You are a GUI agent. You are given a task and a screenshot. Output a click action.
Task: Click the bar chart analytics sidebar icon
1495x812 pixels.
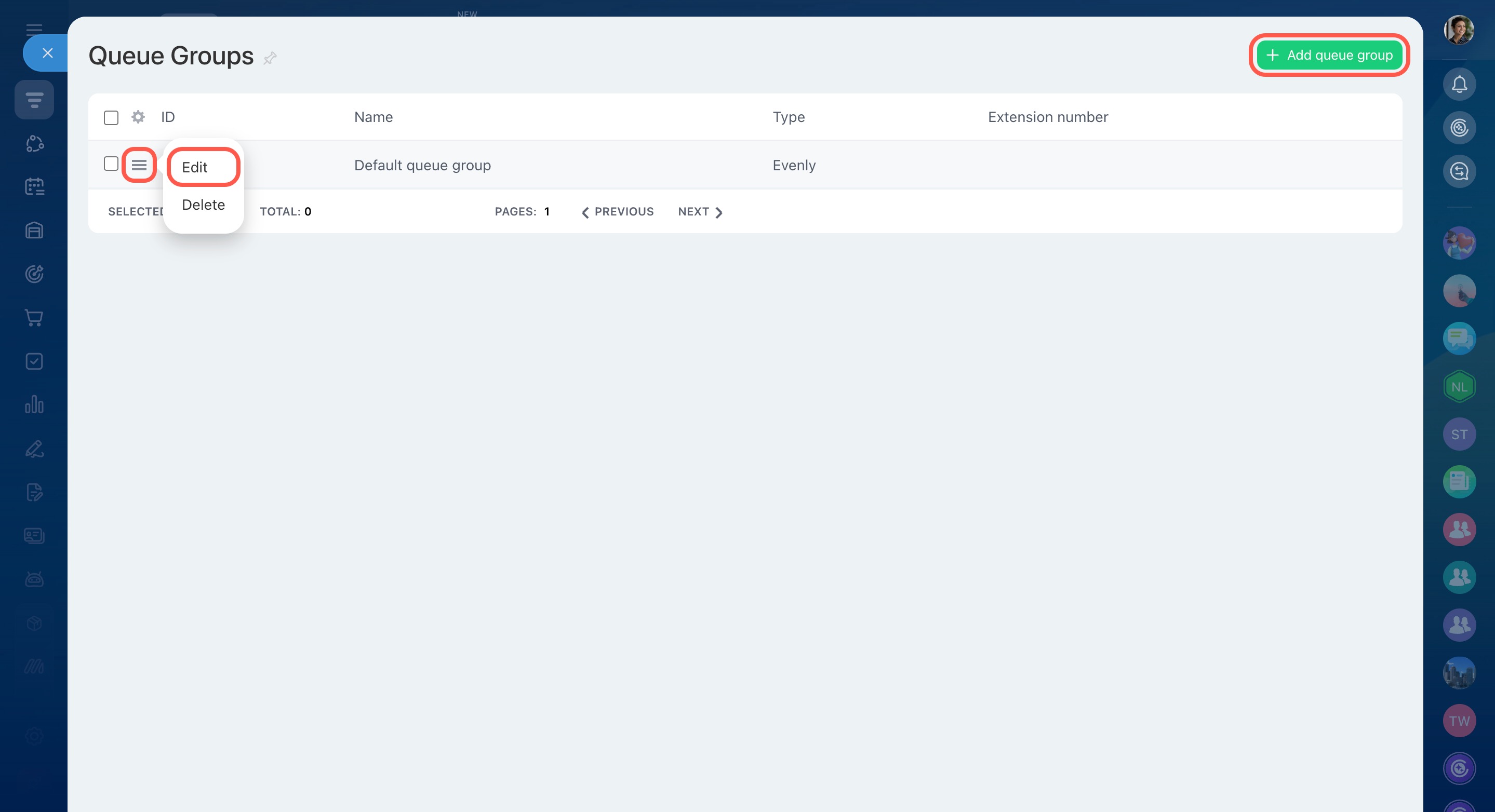(34, 405)
